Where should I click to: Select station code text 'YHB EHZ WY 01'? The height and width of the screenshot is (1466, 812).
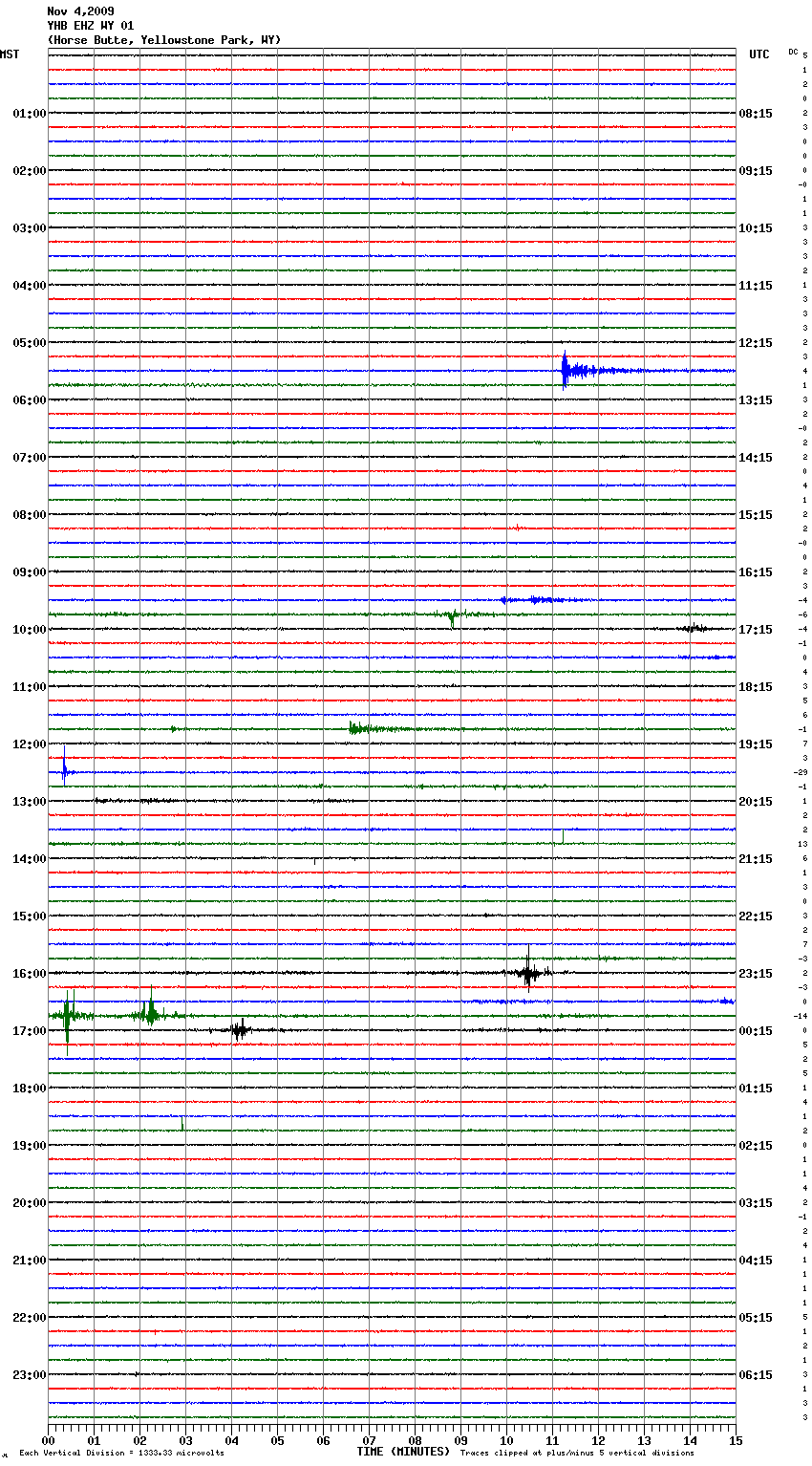pyautogui.click(x=91, y=26)
